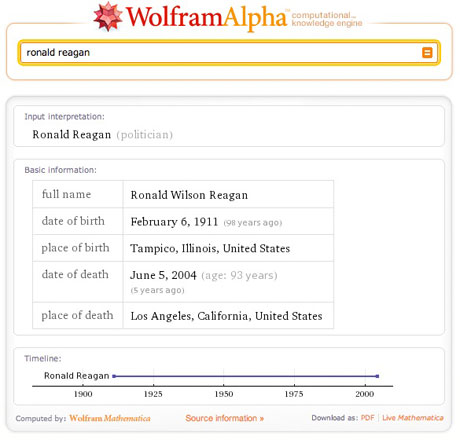Click the February 6, 1911 birth date
The width and height of the screenshot is (460, 440).
(174, 222)
